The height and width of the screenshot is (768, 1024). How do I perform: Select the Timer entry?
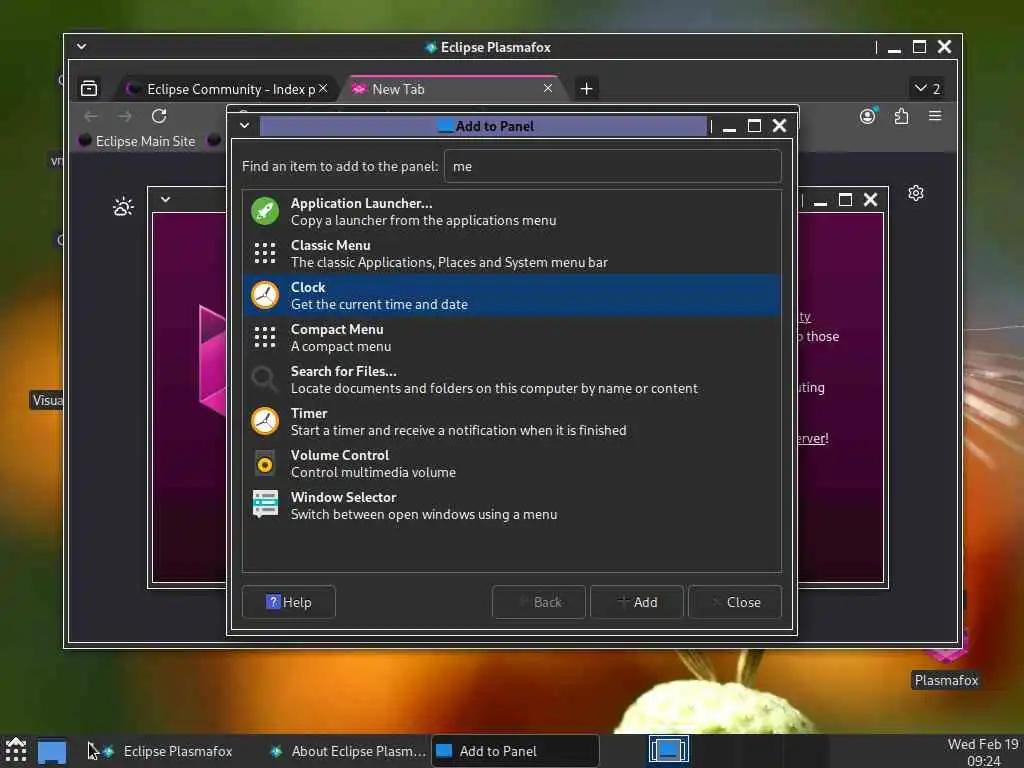512,421
